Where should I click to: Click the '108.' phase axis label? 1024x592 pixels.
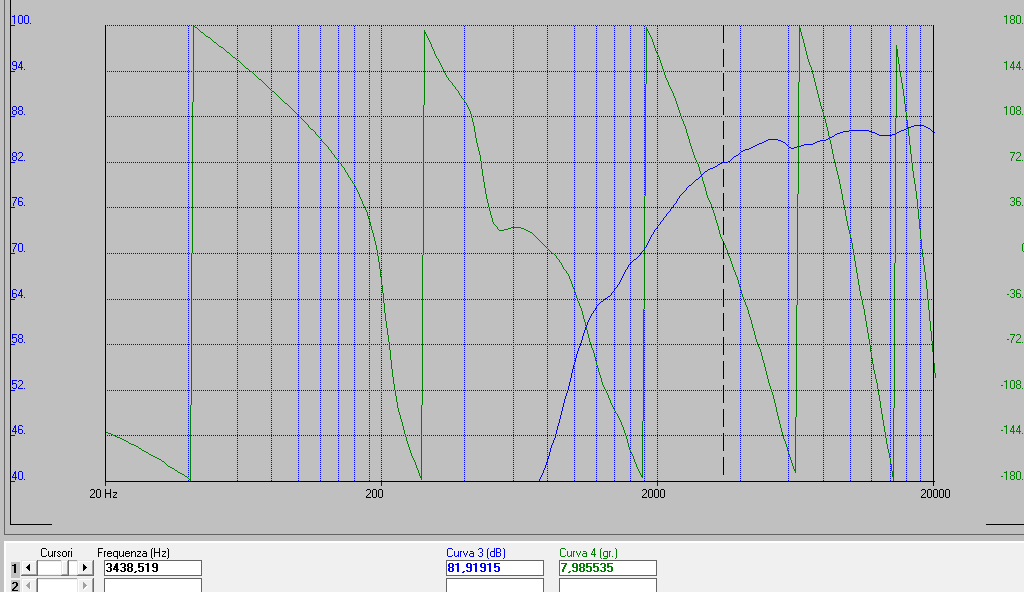(x=1013, y=111)
